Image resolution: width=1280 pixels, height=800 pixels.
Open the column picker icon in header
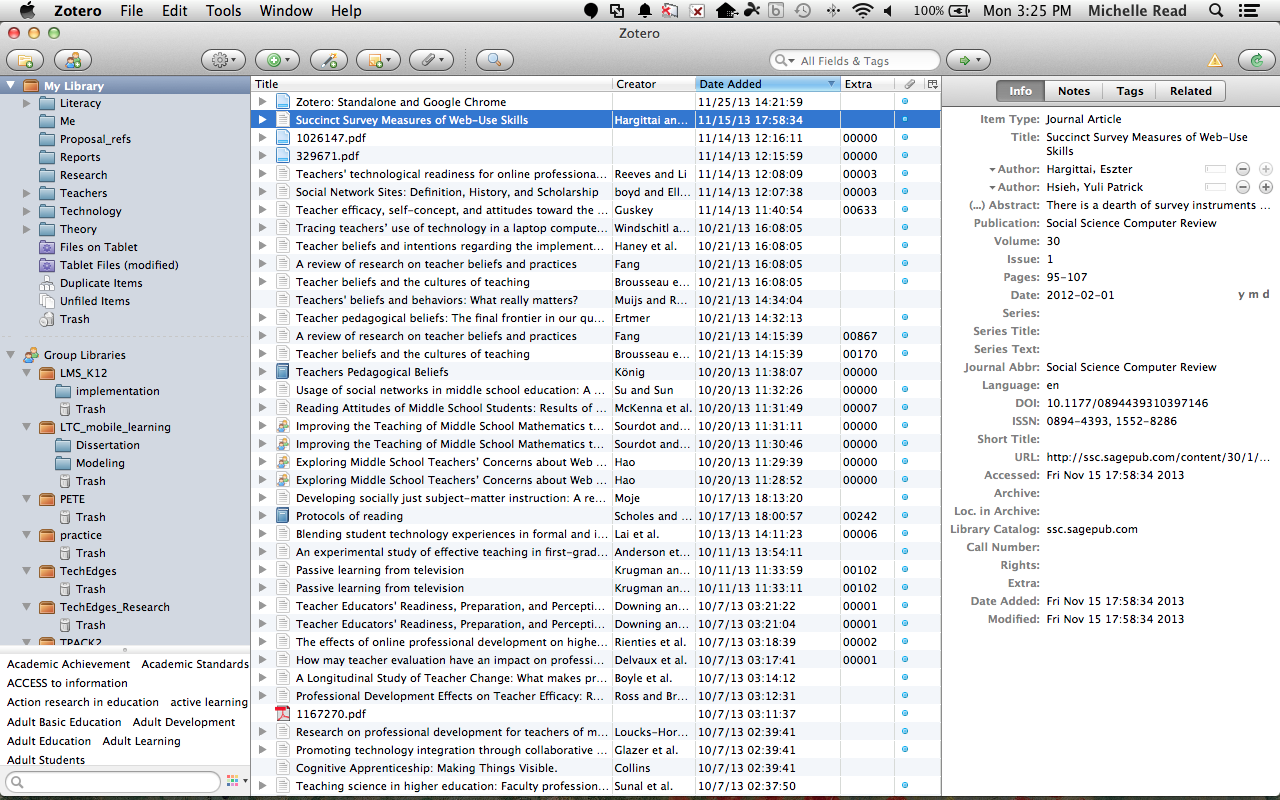click(932, 84)
